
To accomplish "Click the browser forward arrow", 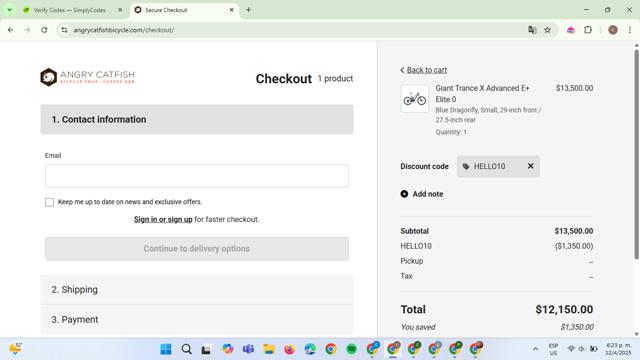I will [27, 30].
